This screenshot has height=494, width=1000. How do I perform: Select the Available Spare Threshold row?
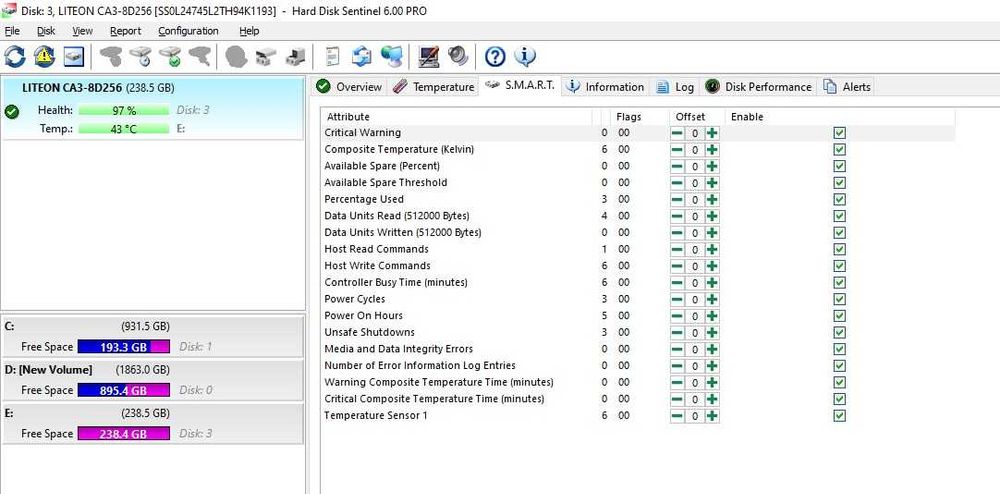(638, 182)
